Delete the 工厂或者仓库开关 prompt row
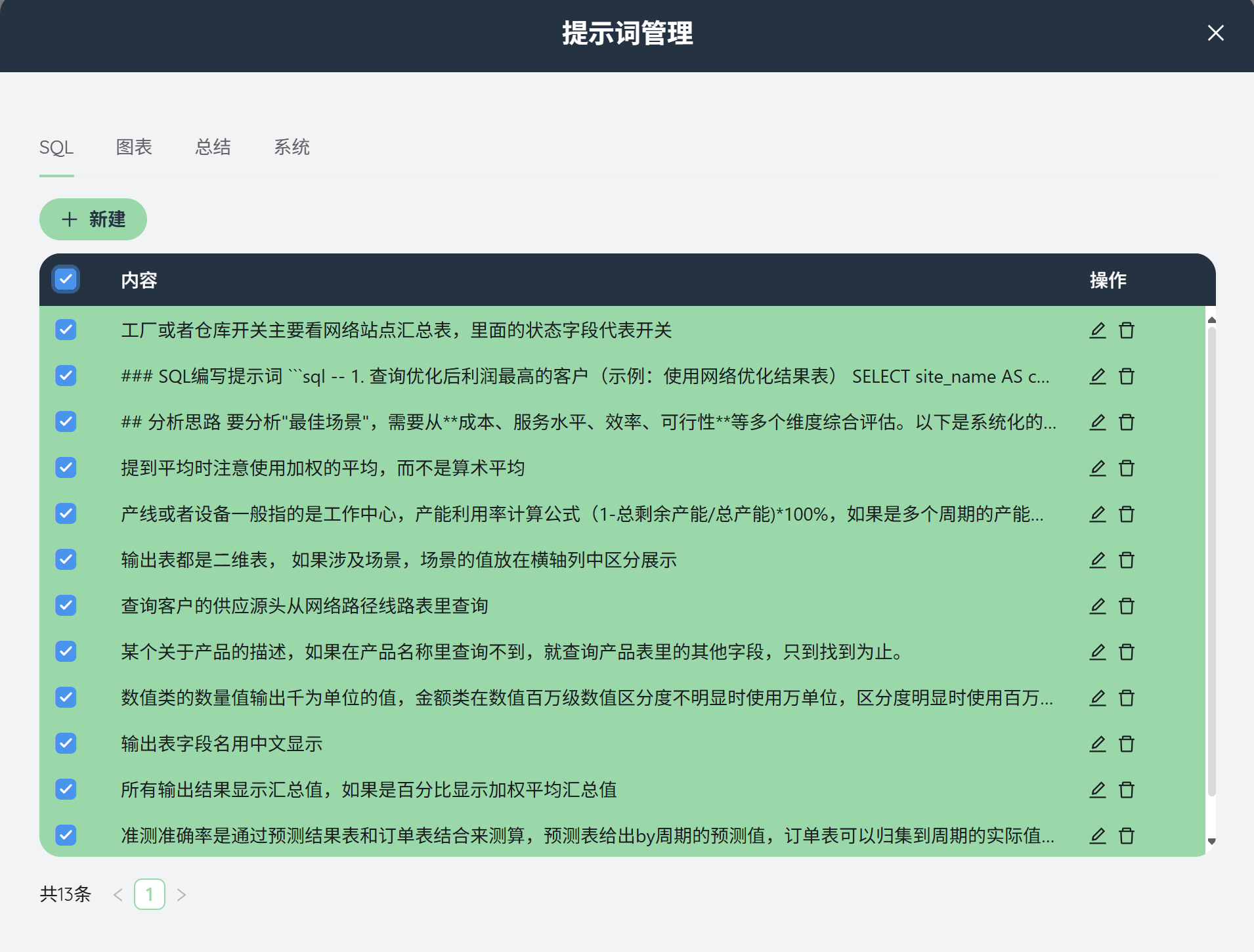 click(1127, 330)
